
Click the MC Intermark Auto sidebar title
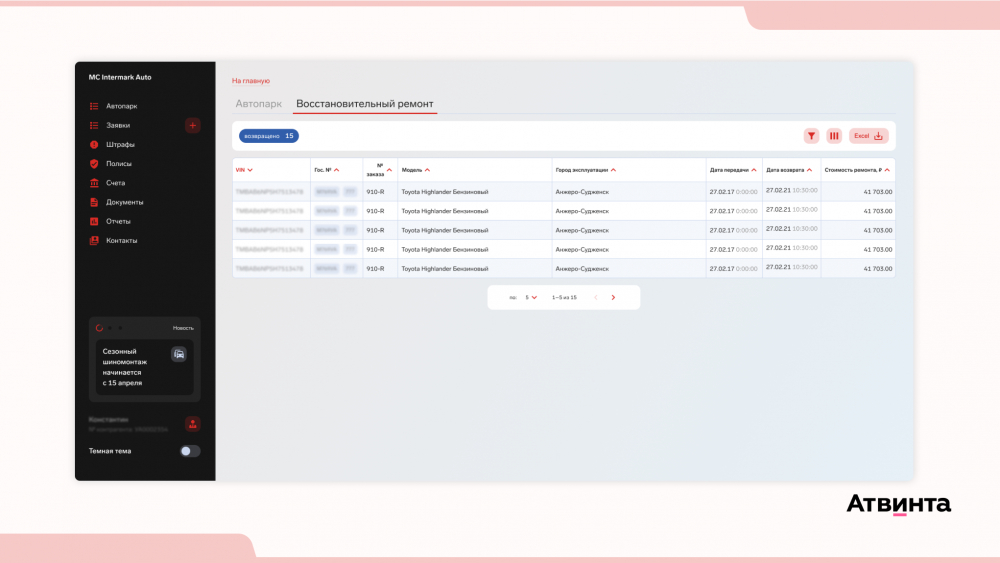(120, 77)
